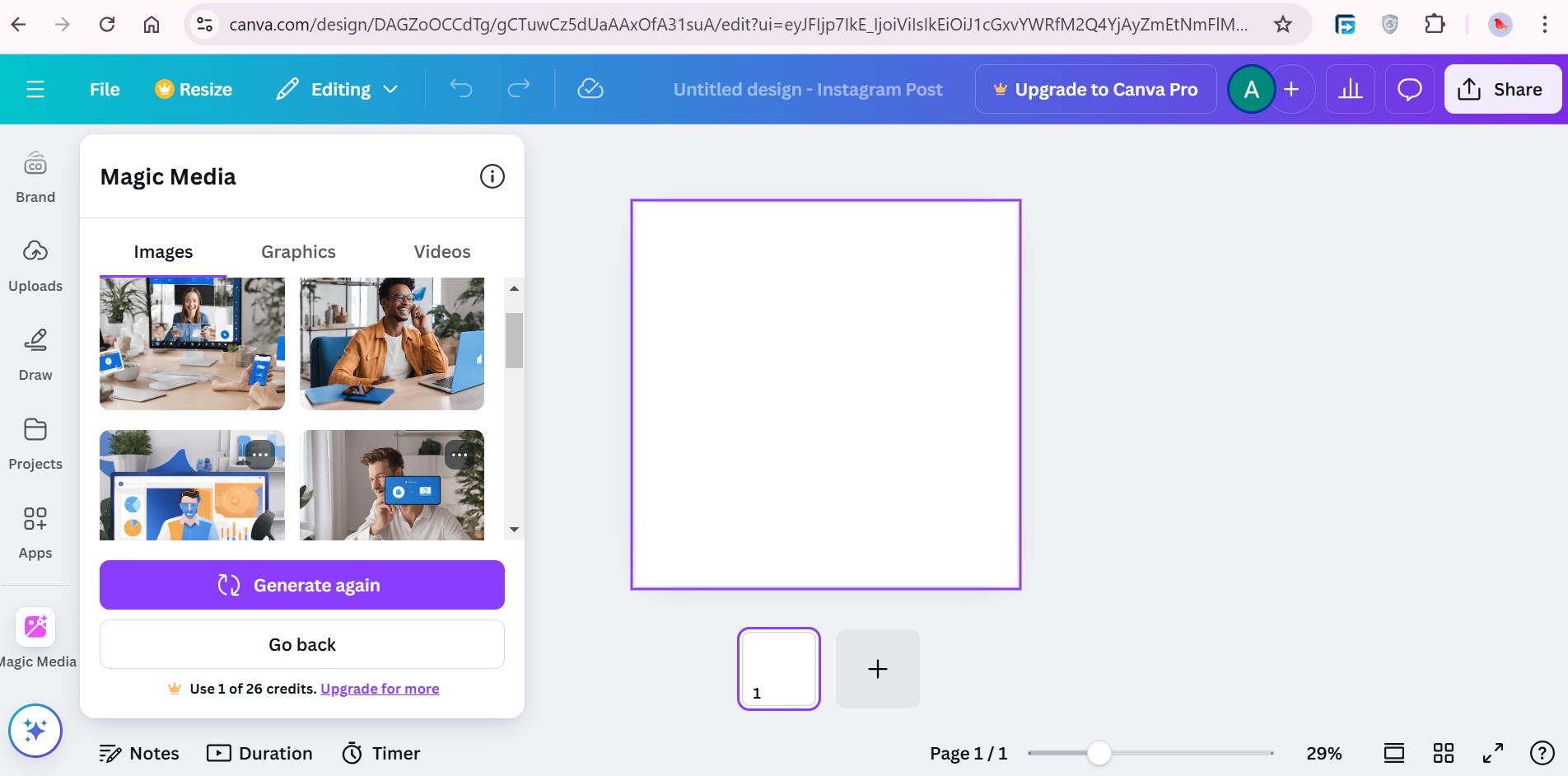Open the Apps panel in the sidebar
Viewport: 1568px width, 776px height.
point(35,531)
